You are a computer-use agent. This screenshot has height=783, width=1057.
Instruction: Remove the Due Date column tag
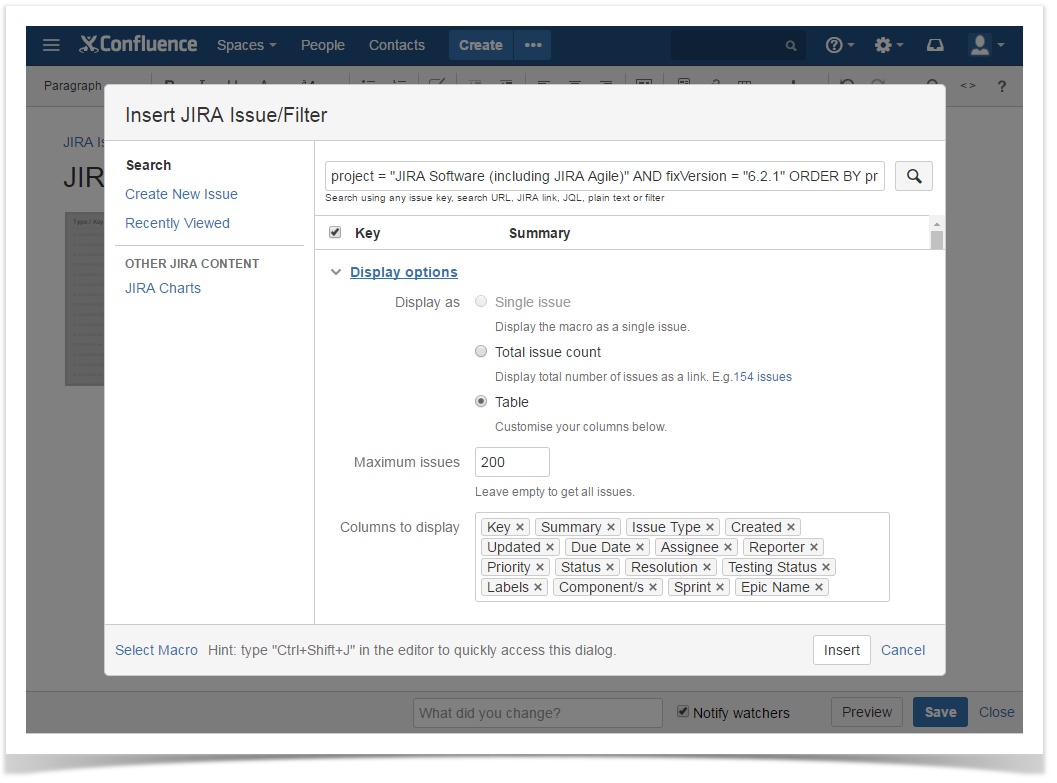(640, 548)
